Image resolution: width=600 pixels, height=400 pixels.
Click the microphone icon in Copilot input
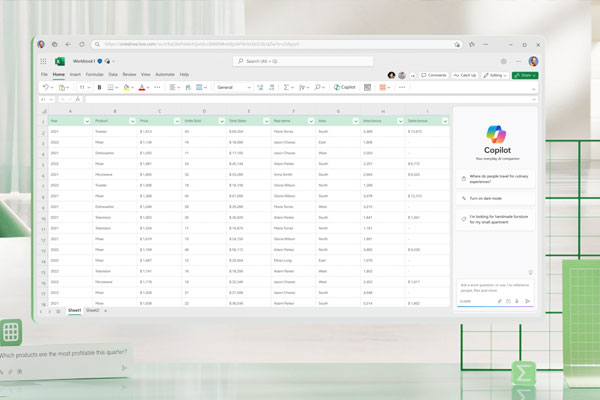(517, 301)
